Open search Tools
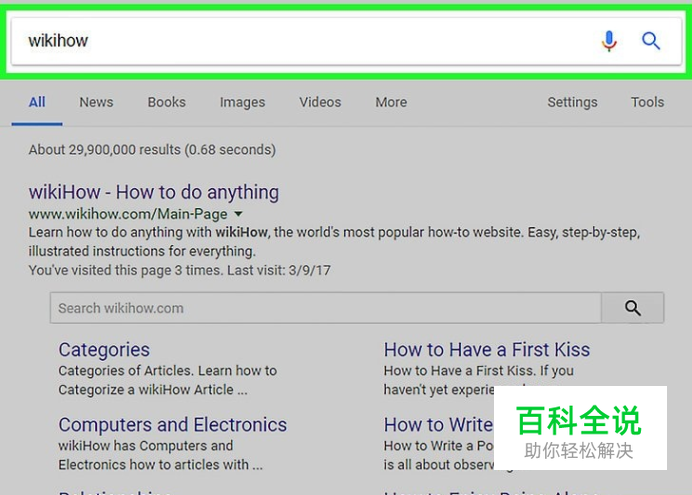The height and width of the screenshot is (495, 692). pyautogui.click(x=647, y=102)
